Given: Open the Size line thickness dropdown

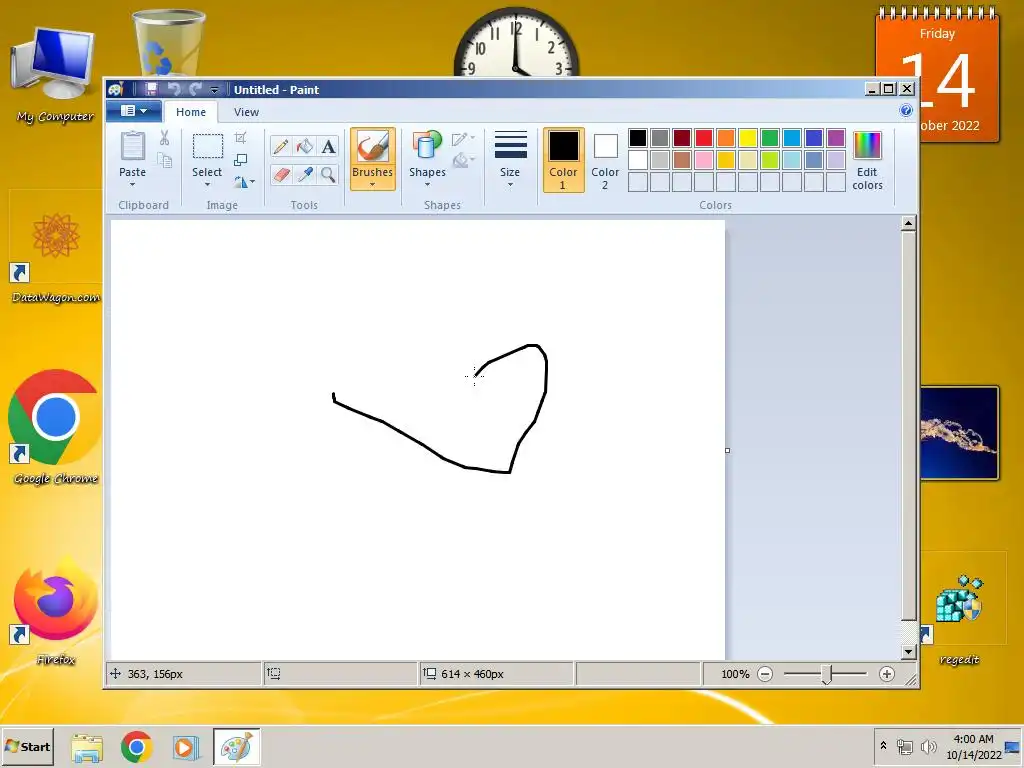Looking at the screenshot, I should pos(510,159).
